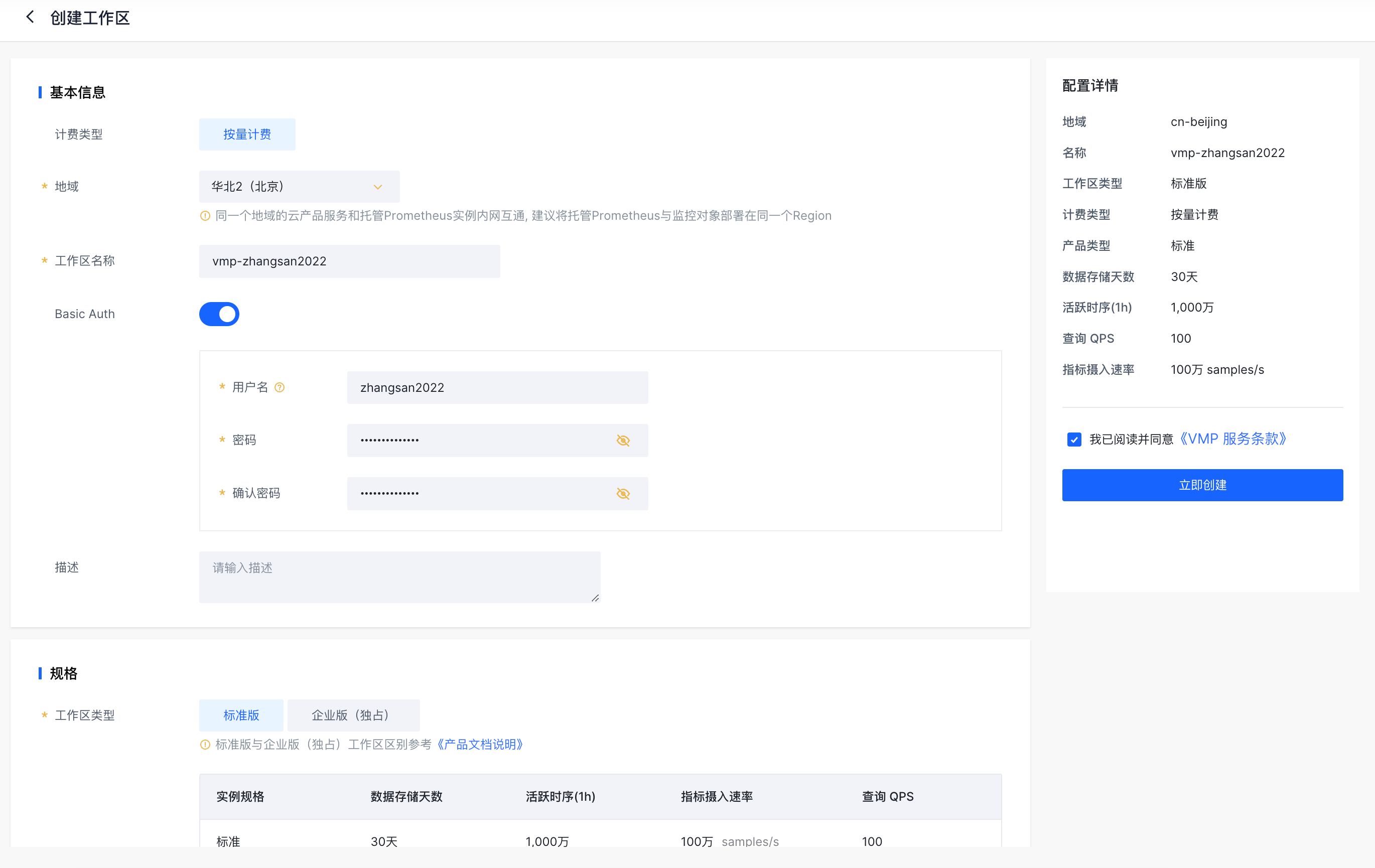The image size is (1375, 868).
Task: Open the《VMP 服务条款》link
Action: pyautogui.click(x=1233, y=439)
